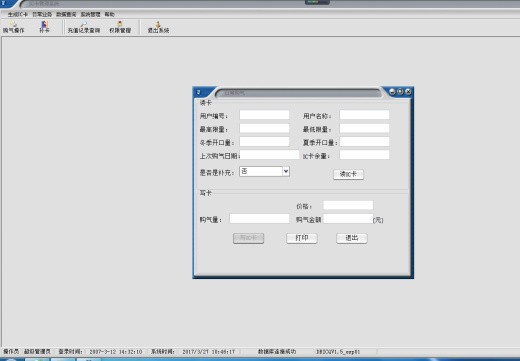Focus the 上次购气日期 input field

pyautogui.click(x=270, y=155)
